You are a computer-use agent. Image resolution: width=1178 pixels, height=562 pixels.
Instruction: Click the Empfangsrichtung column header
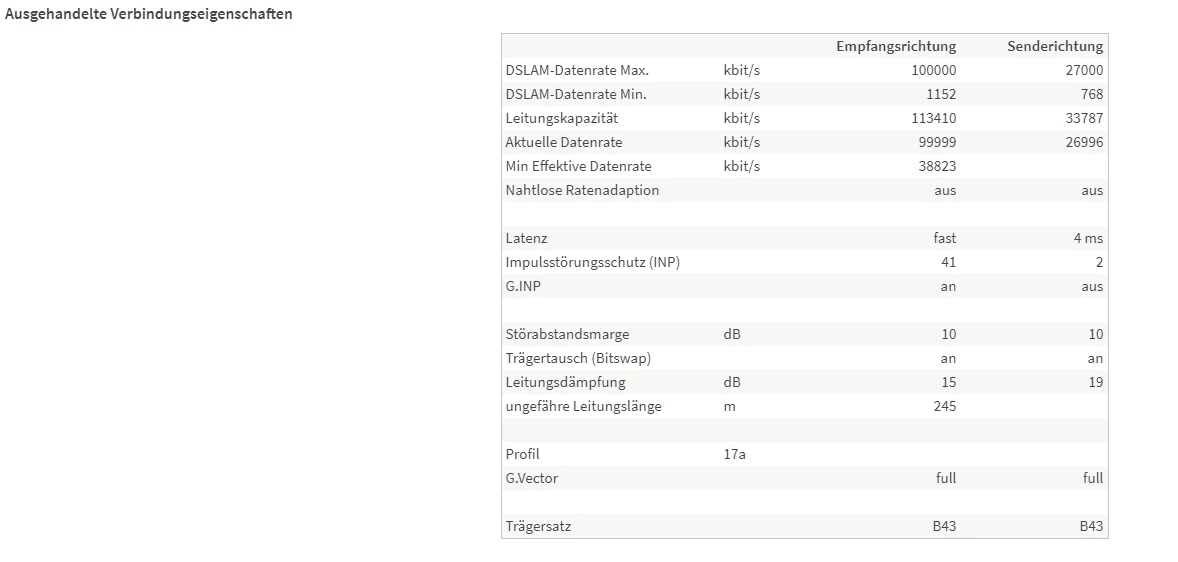[x=896, y=46]
